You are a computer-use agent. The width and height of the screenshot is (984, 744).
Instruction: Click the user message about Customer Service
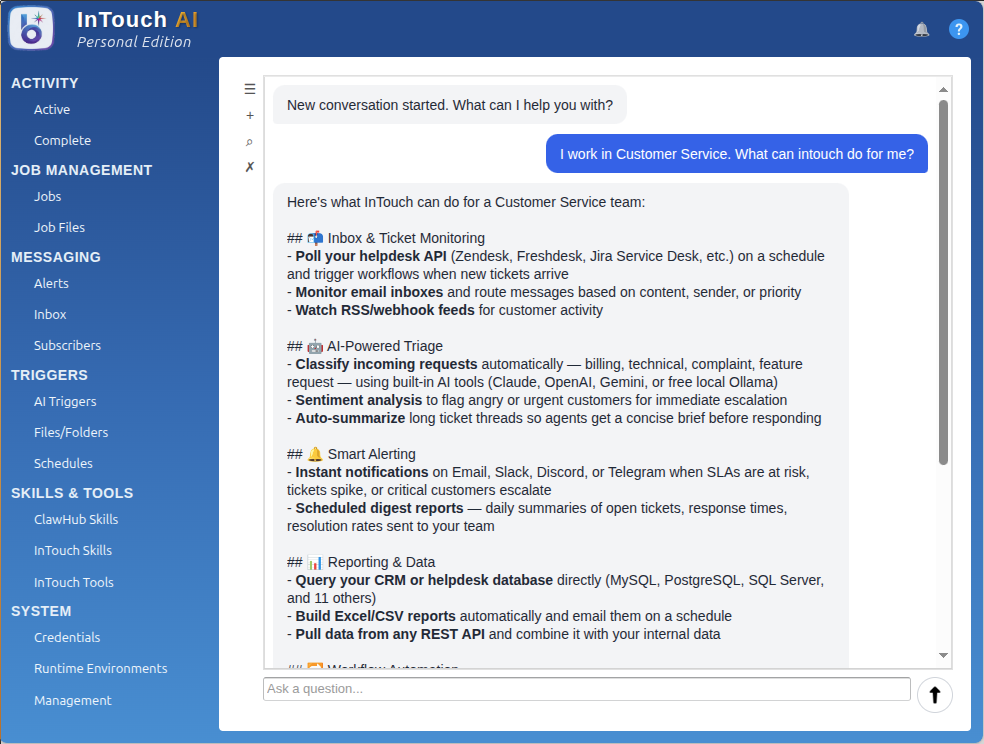coord(737,154)
